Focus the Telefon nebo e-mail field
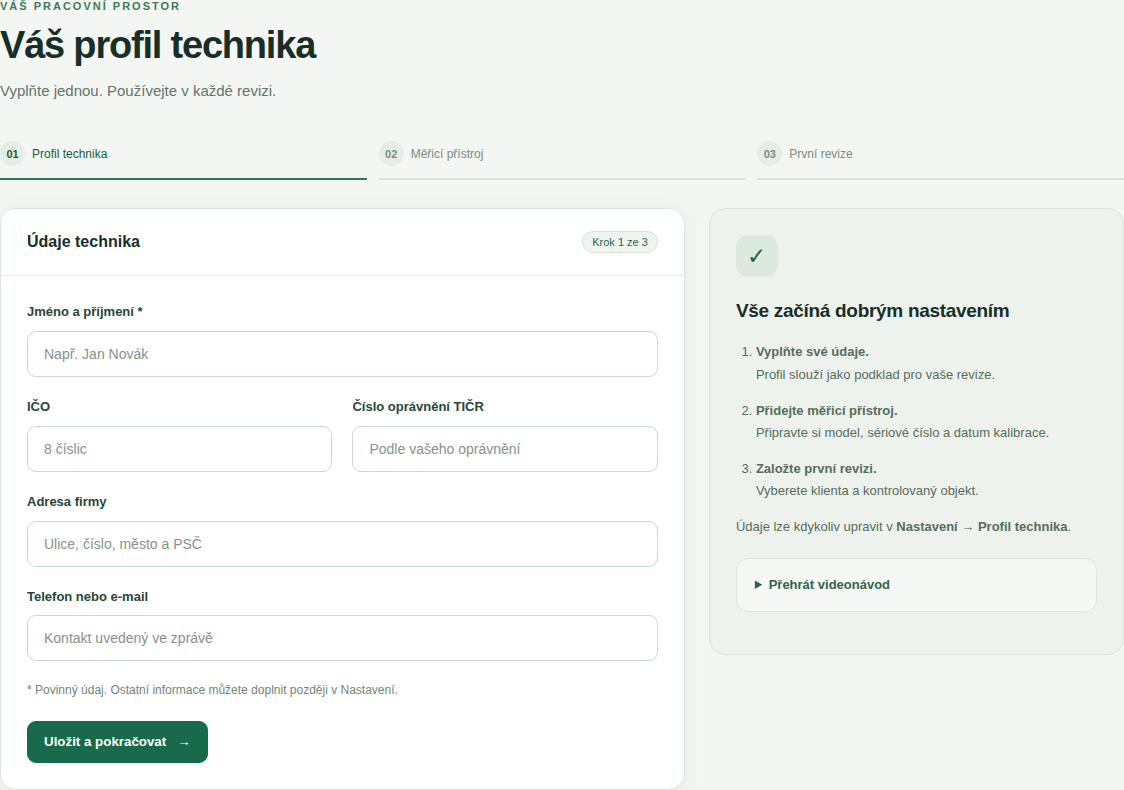The height and width of the screenshot is (790, 1124). click(x=342, y=638)
